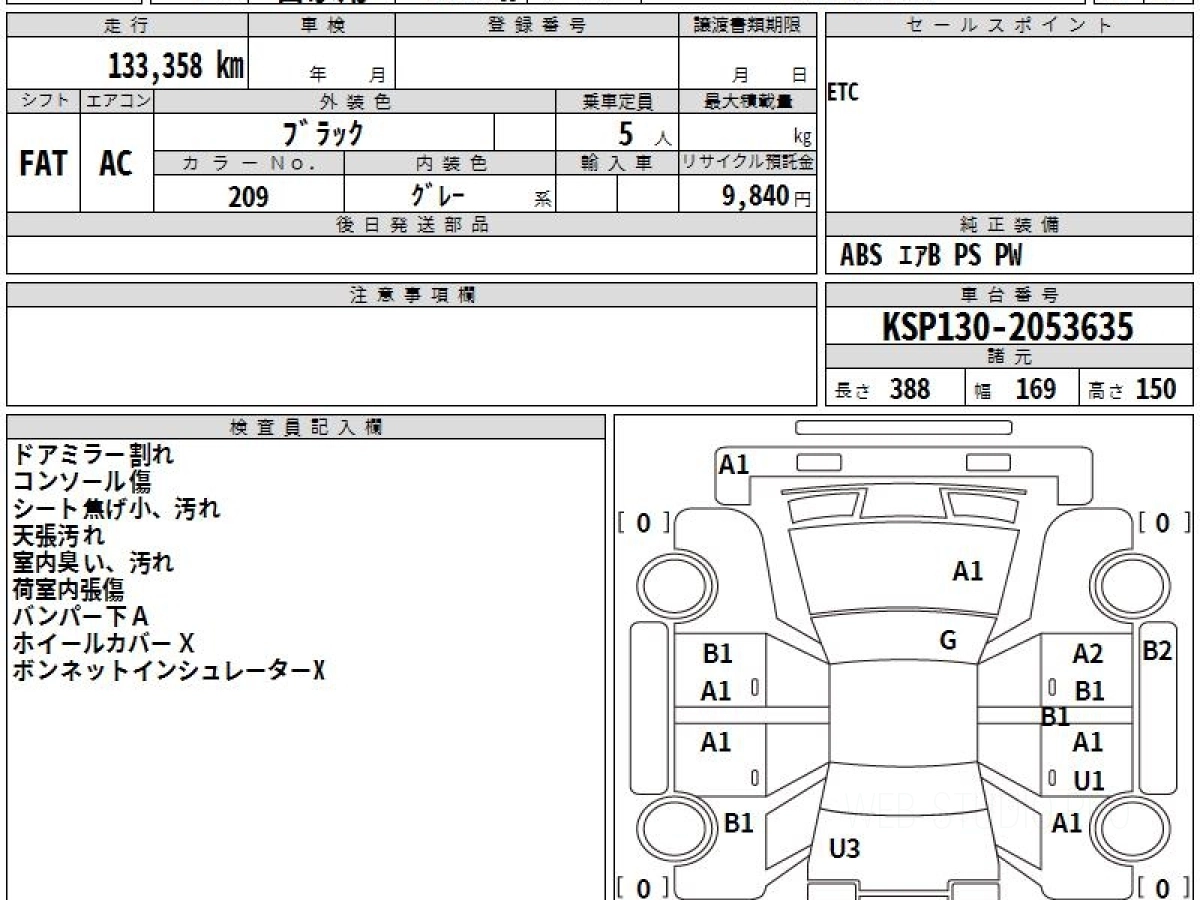The image size is (1200, 900).
Task: Click the カラーNo. header
Action: 249,163
